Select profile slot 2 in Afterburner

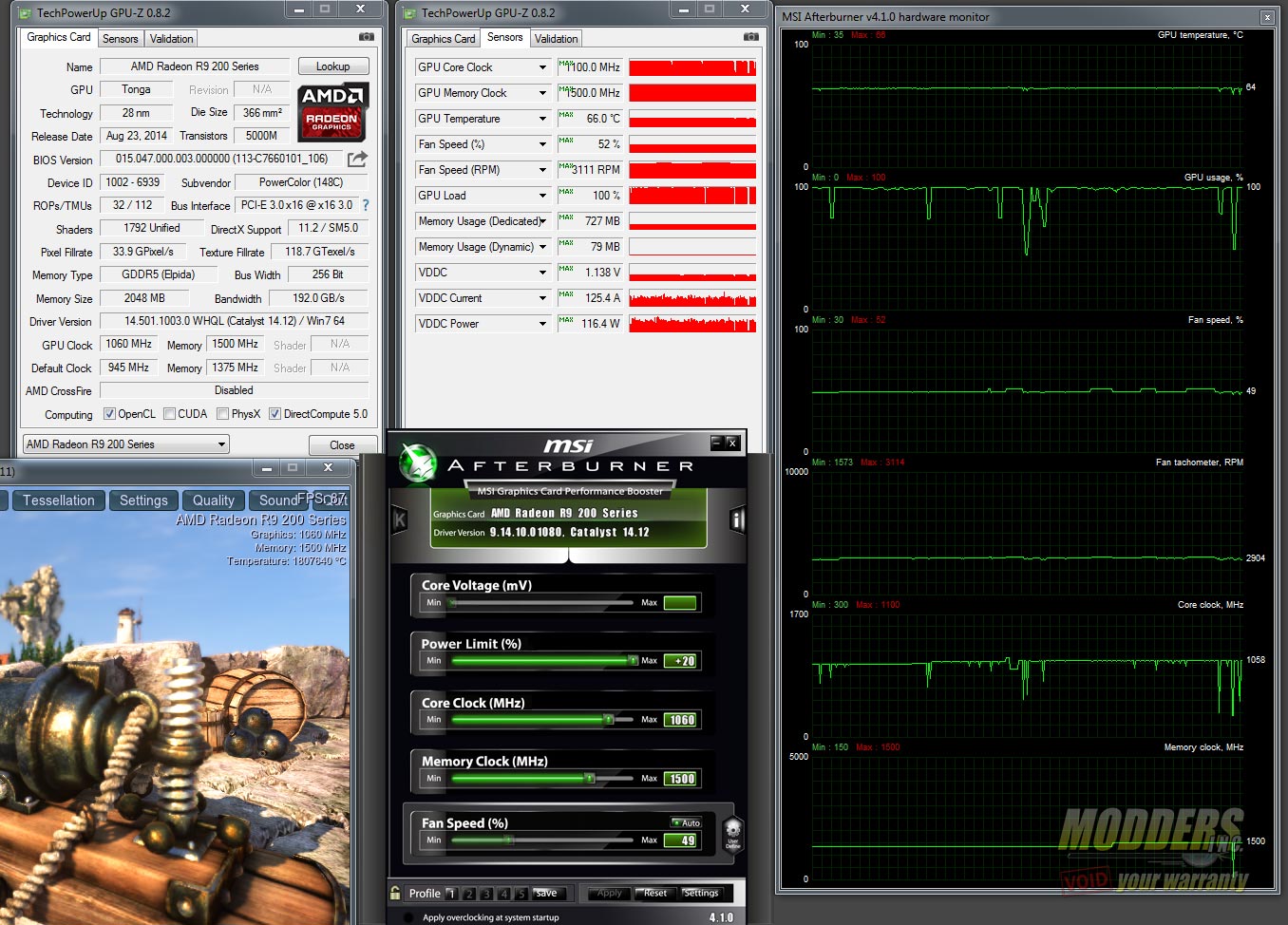469,894
